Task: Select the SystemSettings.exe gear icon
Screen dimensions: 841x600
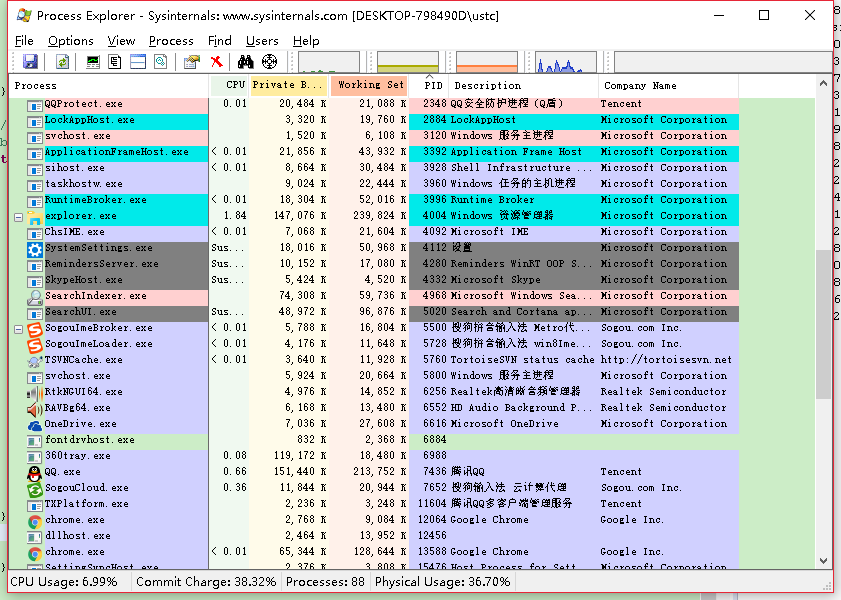Action: [x=35, y=248]
